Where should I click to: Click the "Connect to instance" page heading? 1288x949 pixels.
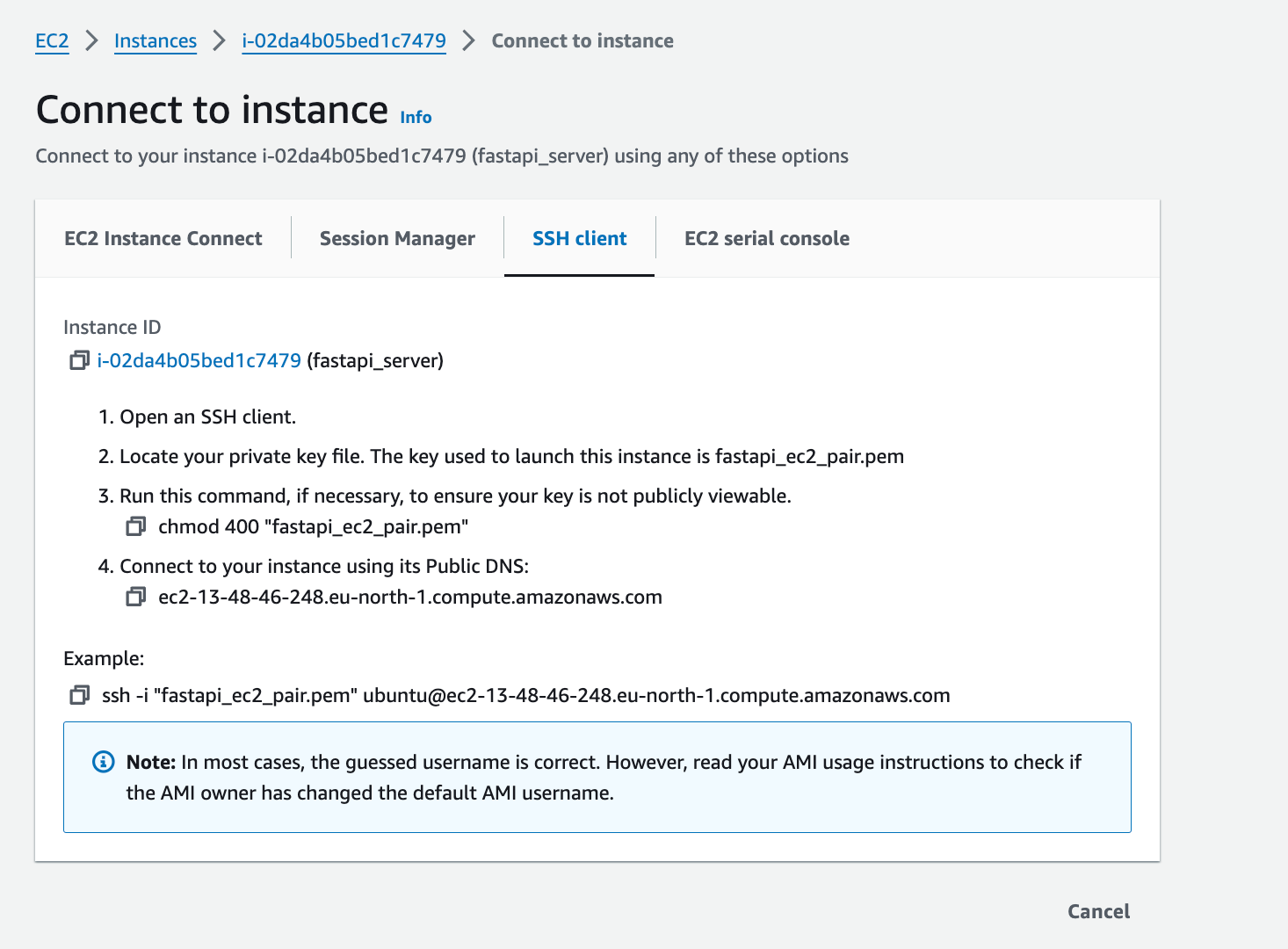213,110
